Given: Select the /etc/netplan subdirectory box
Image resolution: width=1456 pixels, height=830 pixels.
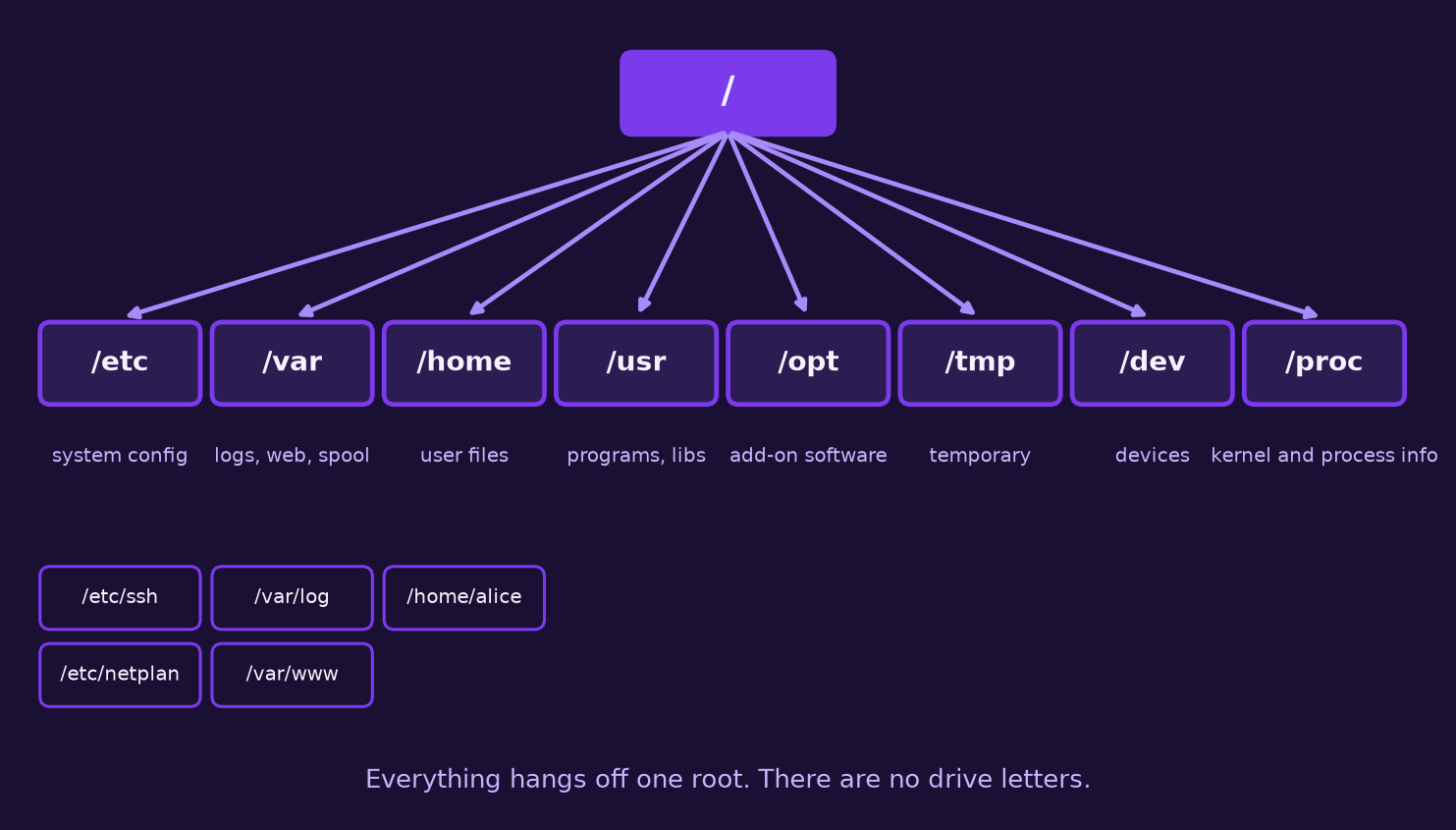Looking at the screenshot, I should point(120,675).
